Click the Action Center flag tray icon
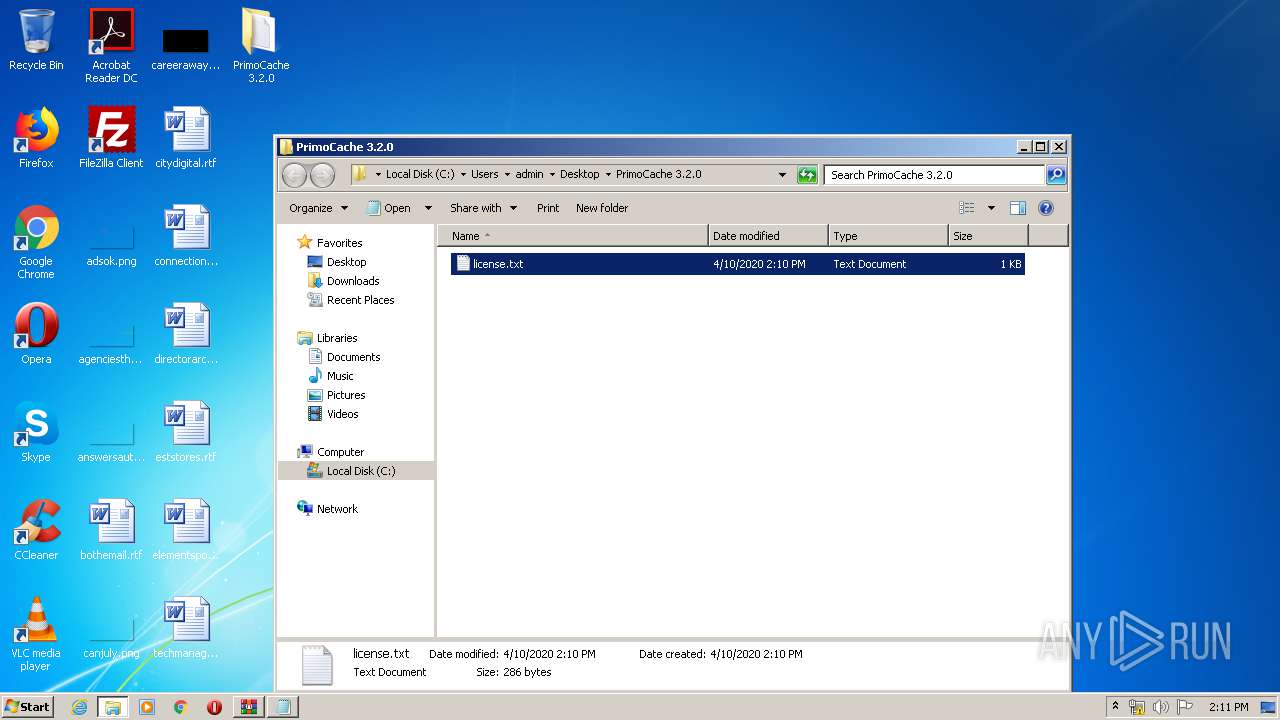The height and width of the screenshot is (720, 1280). point(1184,707)
